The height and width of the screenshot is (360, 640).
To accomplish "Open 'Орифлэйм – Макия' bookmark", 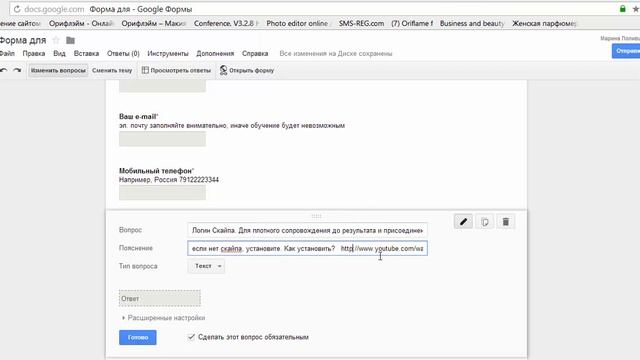I will (153, 24).
